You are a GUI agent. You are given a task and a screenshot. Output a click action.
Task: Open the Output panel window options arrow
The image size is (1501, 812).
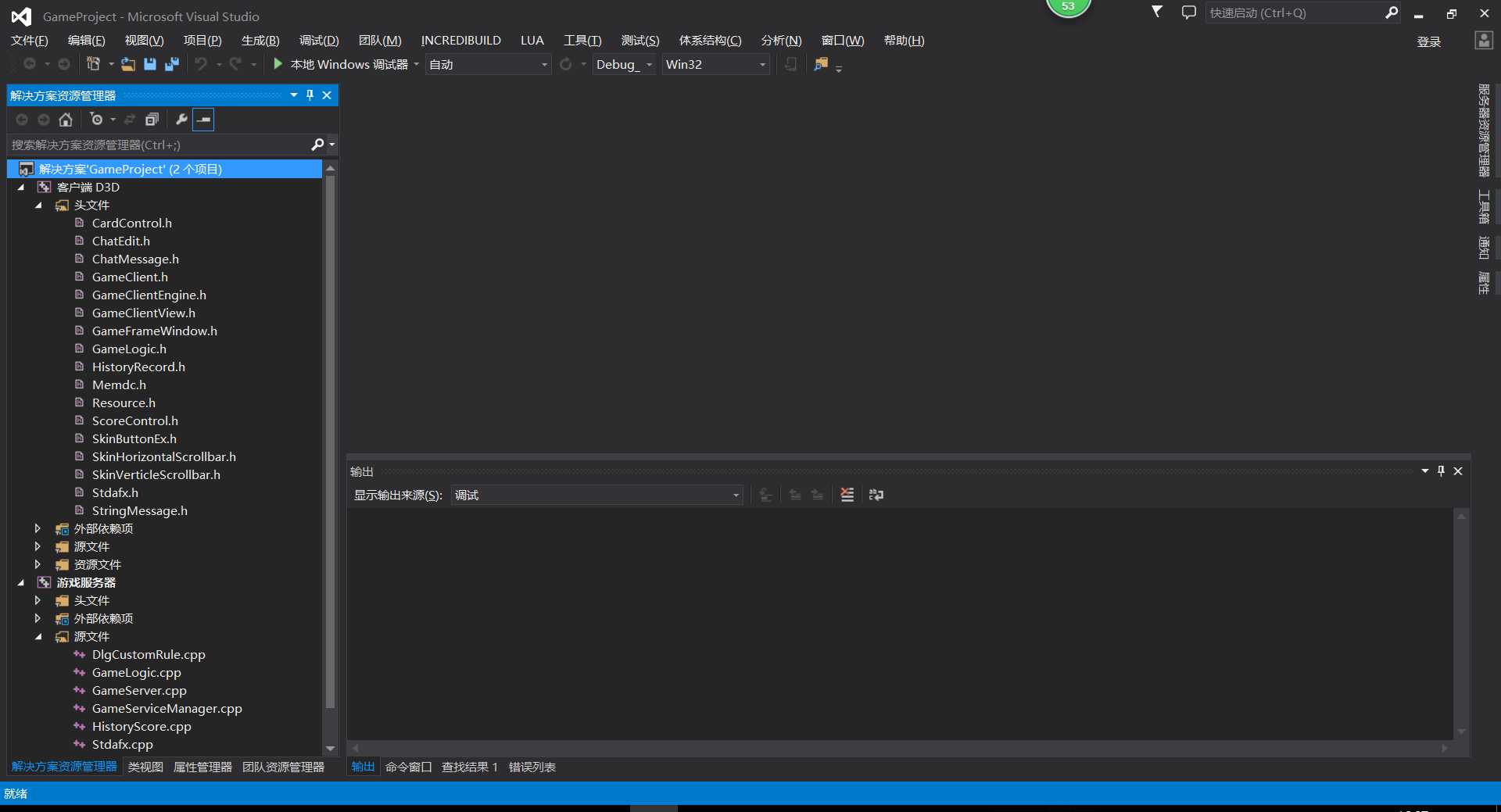click(1424, 471)
